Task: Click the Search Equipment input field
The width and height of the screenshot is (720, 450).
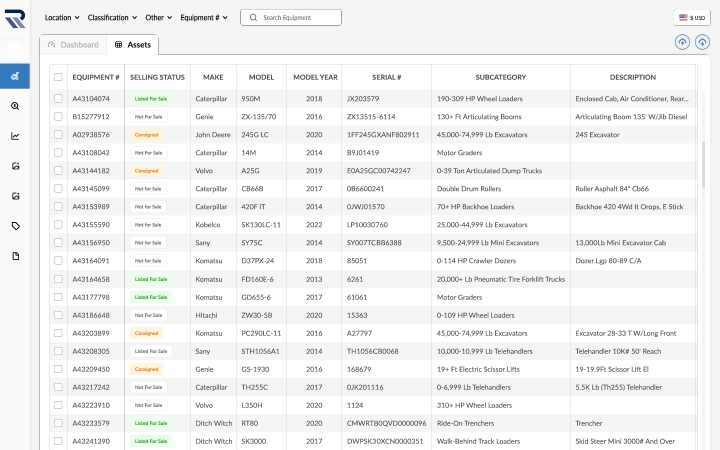Action: pyautogui.click(x=291, y=17)
